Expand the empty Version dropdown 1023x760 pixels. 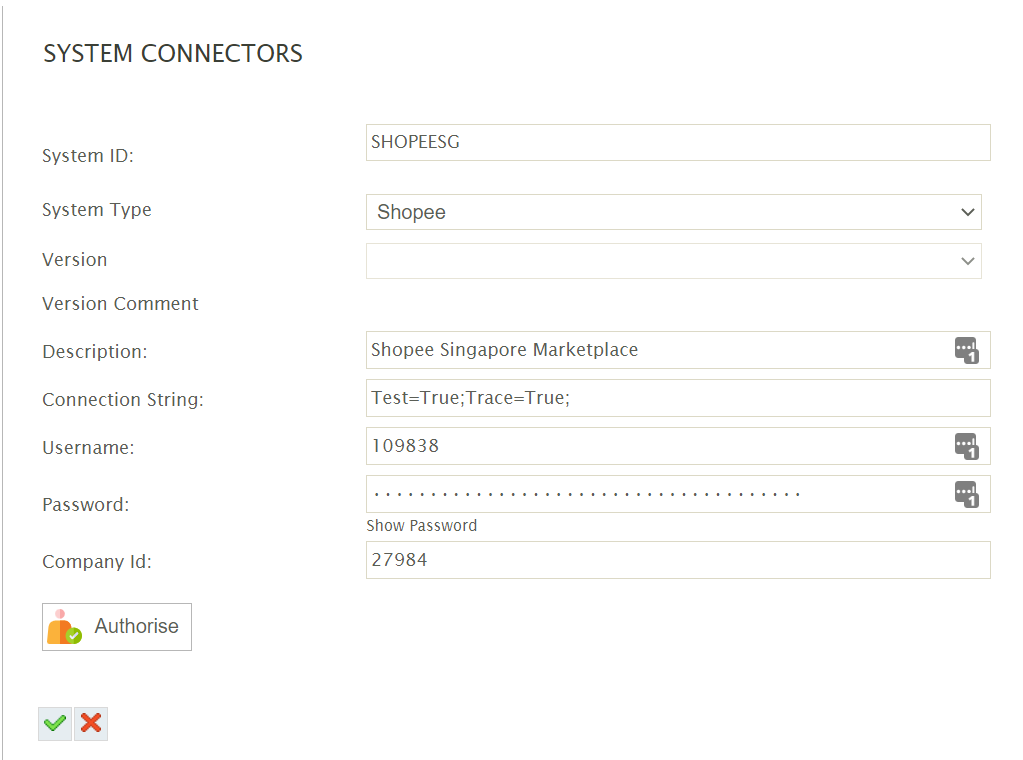click(x=673, y=261)
